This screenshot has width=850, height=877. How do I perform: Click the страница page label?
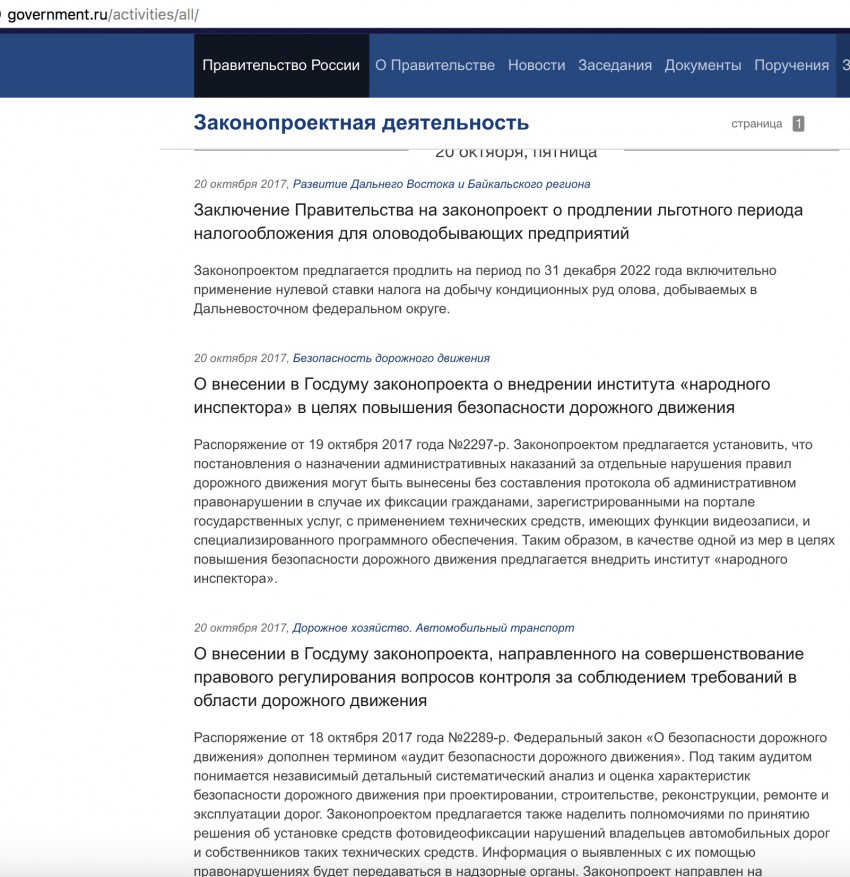pyautogui.click(x=756, y=124)
